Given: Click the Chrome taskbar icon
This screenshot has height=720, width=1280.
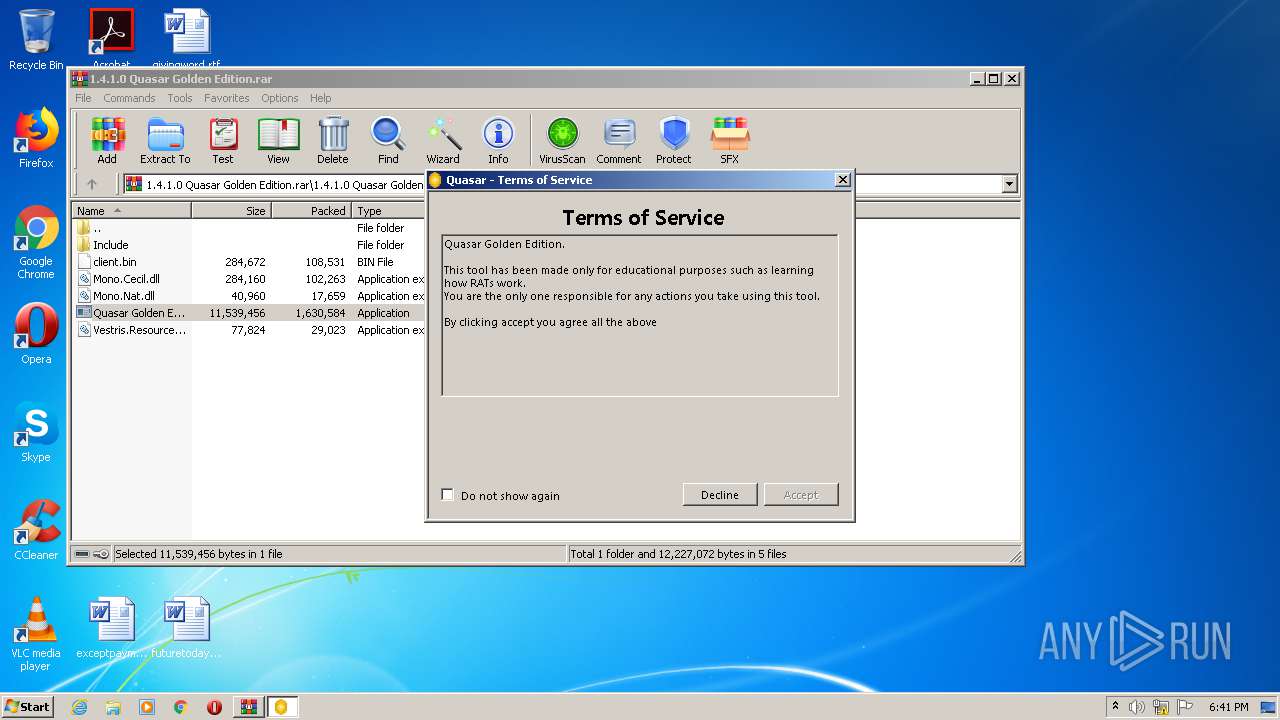Looking at the screenshot, I should [x=180, y=707].
